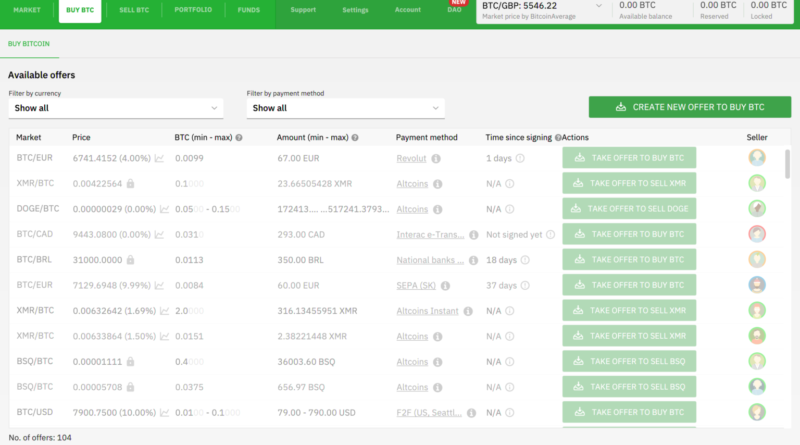Select the BUY BITCOIN sub-tab
This screenshot has height=445, width=800.
pos(29,44)
